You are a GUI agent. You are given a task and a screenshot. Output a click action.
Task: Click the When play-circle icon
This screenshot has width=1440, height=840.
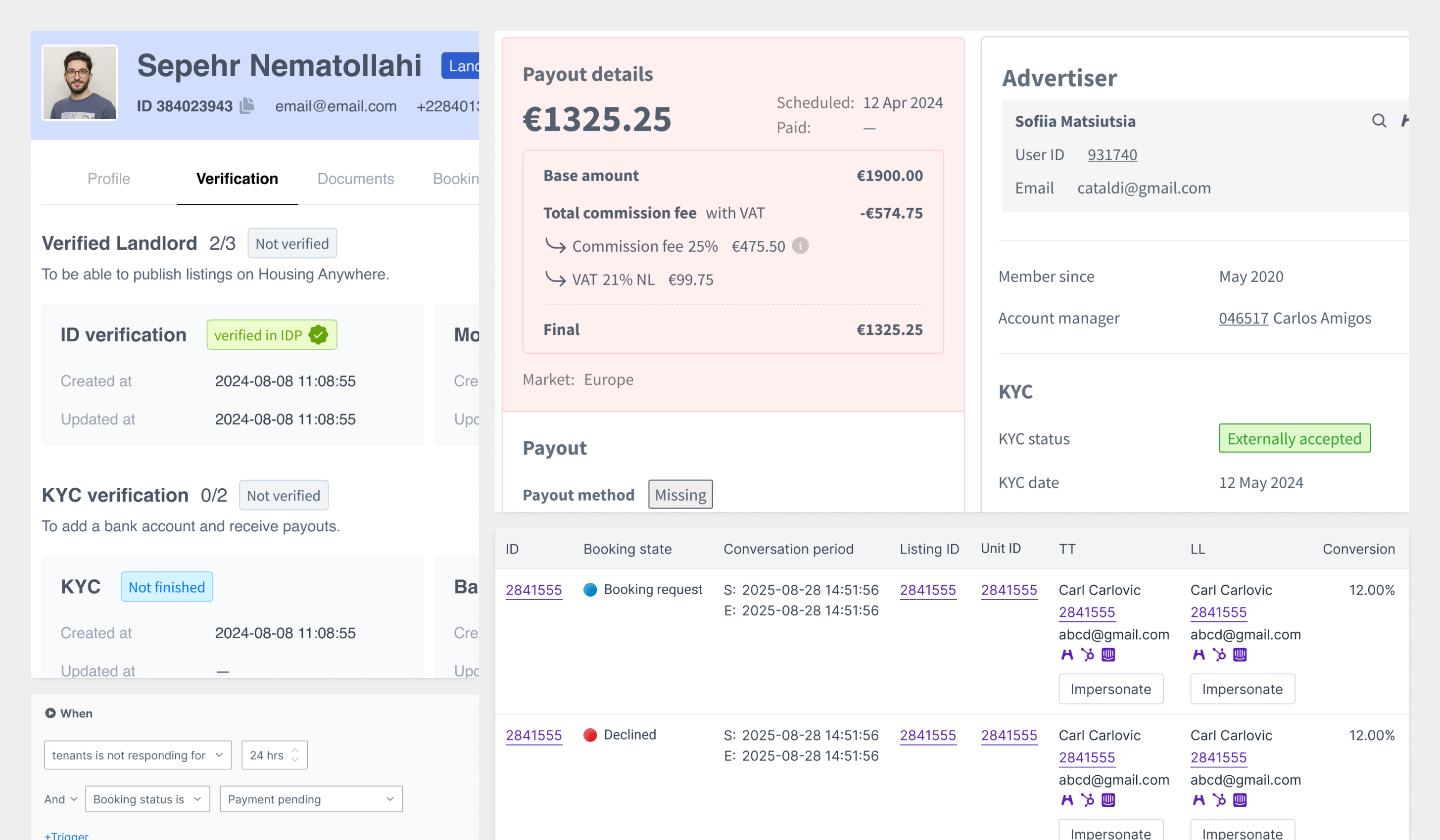pyautogui.click(x=50, y=713)
